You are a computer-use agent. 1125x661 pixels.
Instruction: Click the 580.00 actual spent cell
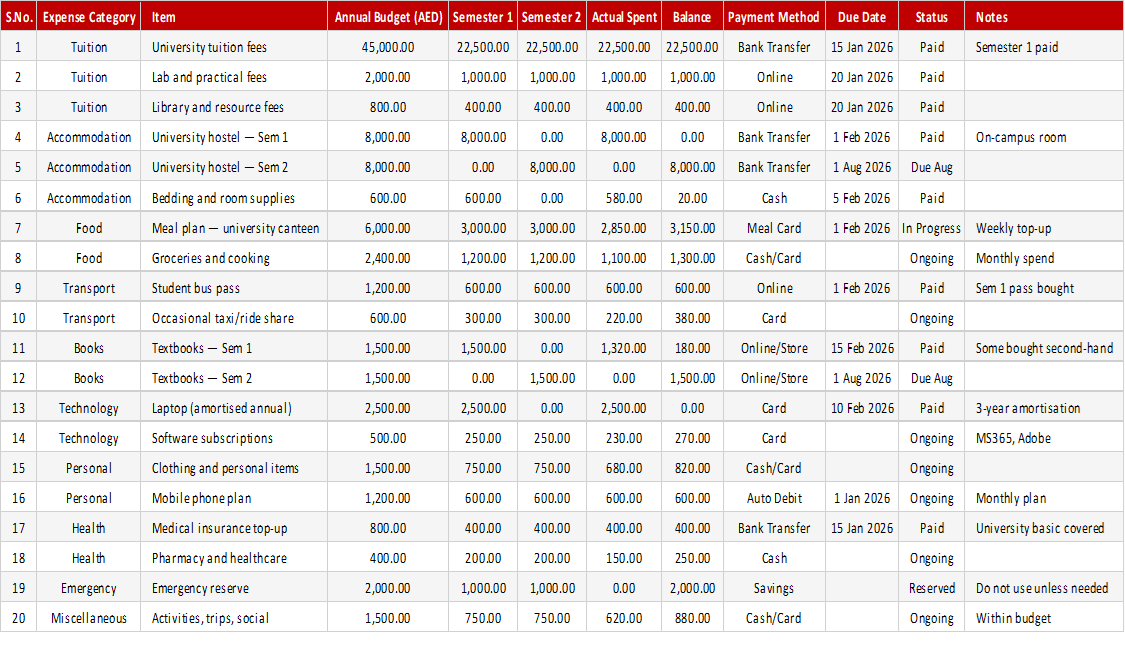623,198
